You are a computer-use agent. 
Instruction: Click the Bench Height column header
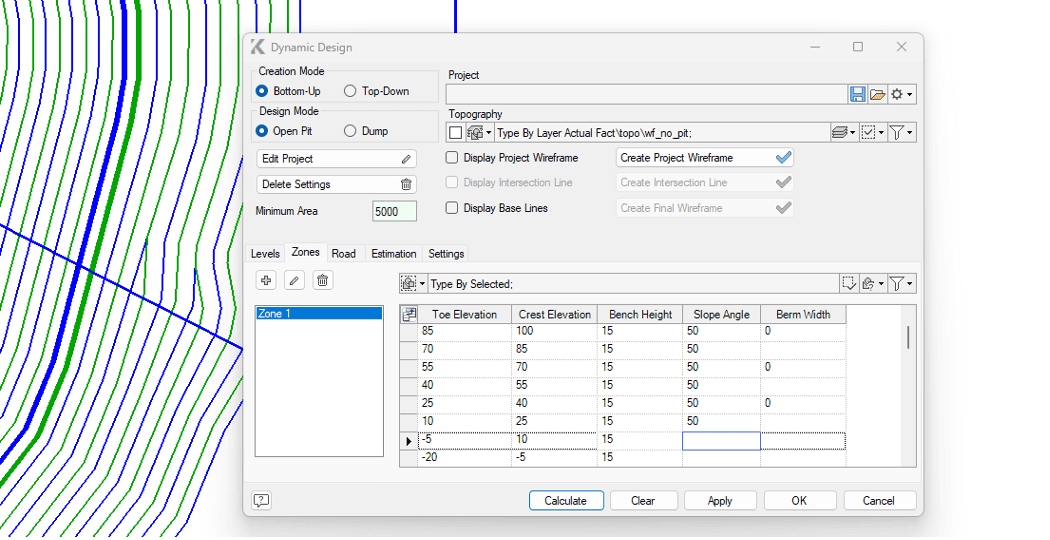coord(640,314)
